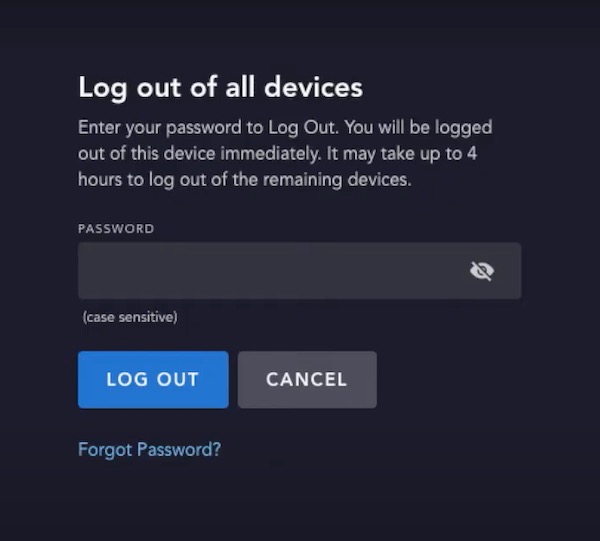
Task: Click the slashed eye icon in password box
Action: coord(482,271)
